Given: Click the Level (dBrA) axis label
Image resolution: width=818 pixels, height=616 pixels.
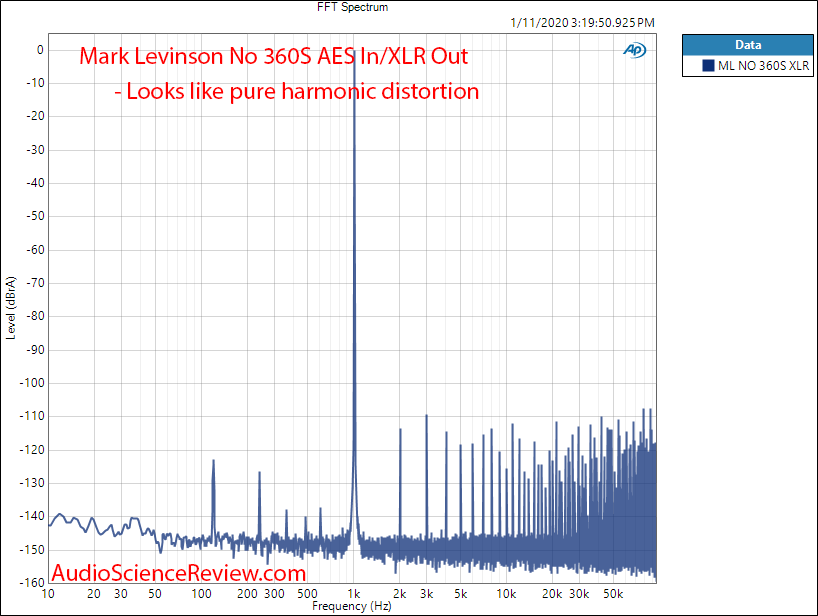Looking at the screenshot, I should coord(10,308).
